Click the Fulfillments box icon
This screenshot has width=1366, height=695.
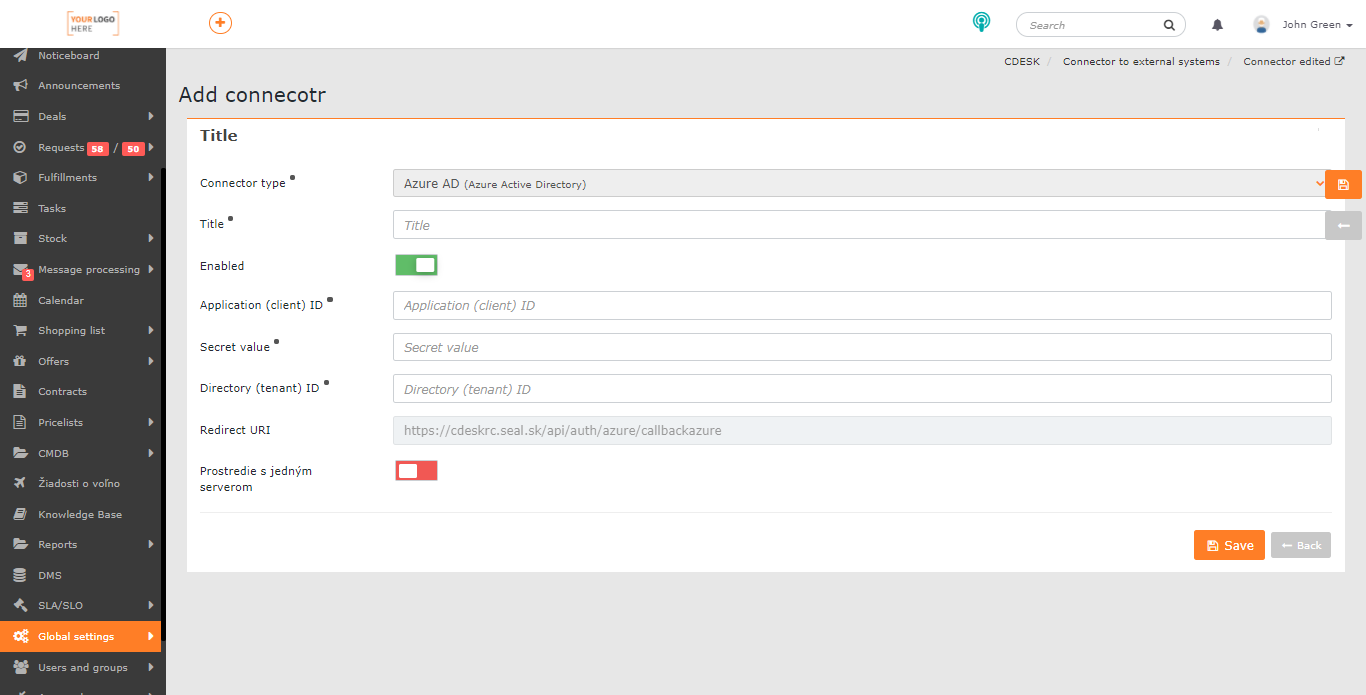tap(20, 177)
